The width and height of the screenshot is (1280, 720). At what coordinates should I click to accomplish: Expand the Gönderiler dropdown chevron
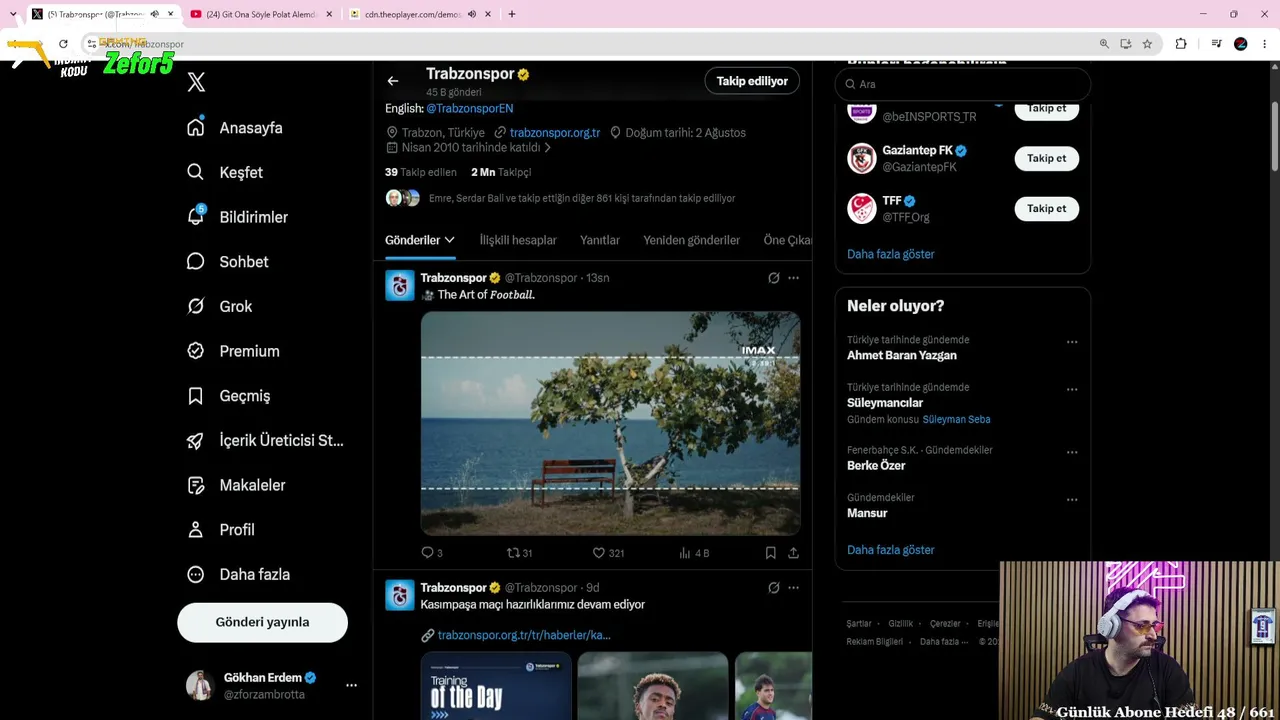(450, 240)
